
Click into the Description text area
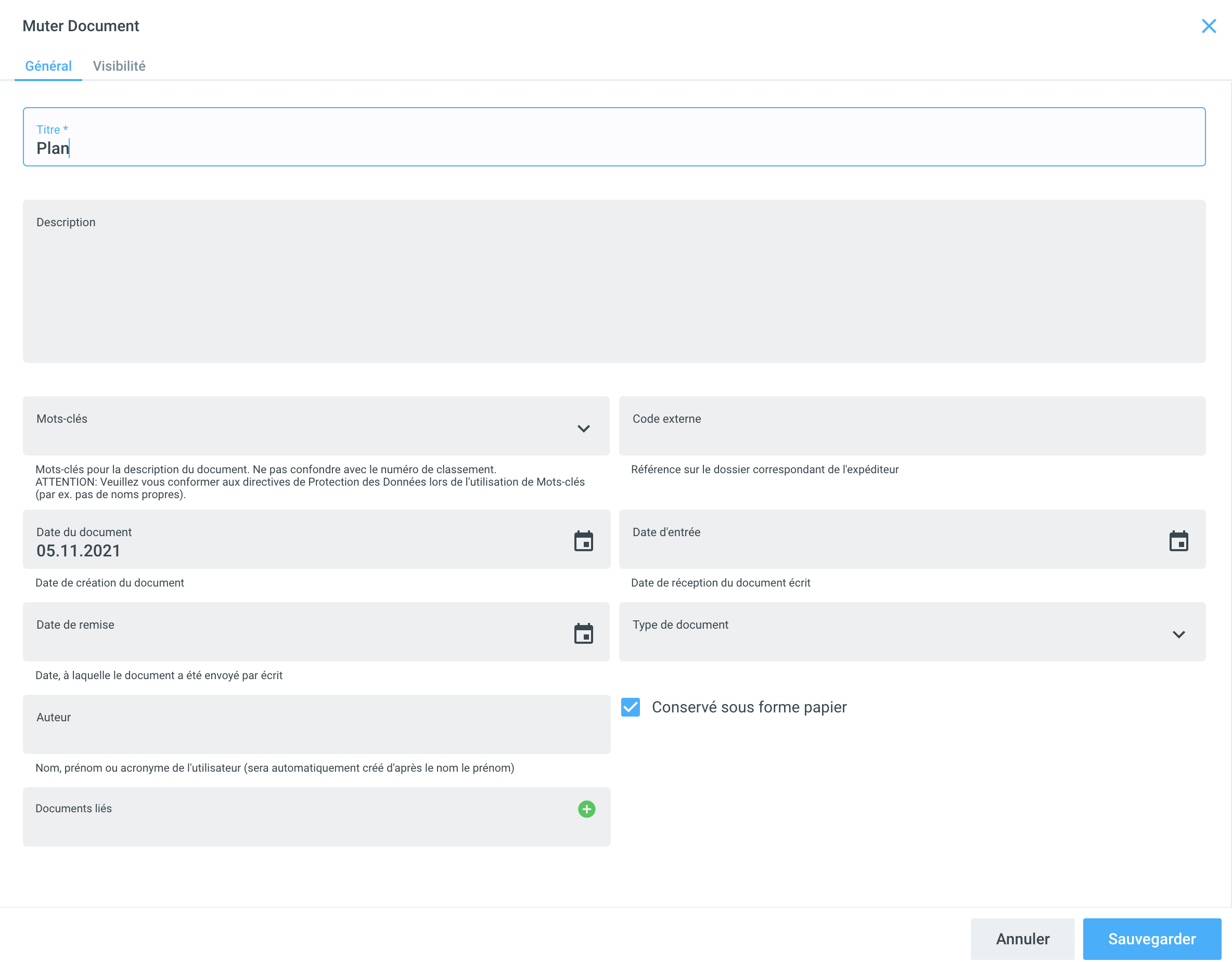(614, 288)
